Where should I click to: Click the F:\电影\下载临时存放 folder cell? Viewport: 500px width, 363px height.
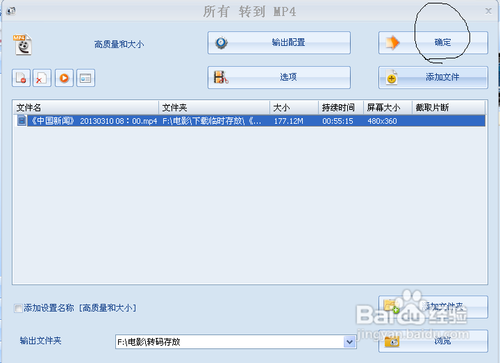(212, 121)
